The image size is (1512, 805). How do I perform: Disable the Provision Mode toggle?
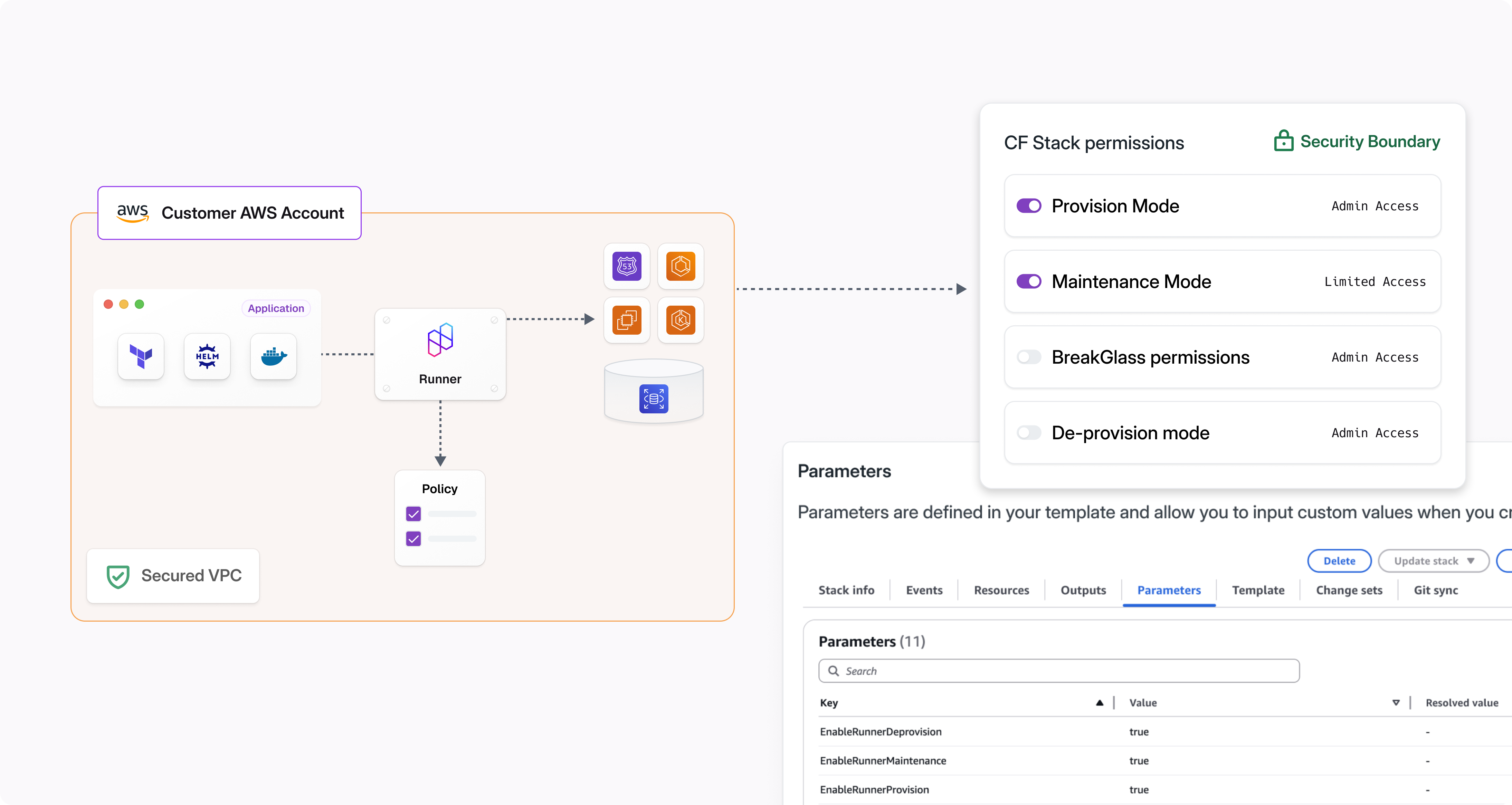(x=1029, y=206)
